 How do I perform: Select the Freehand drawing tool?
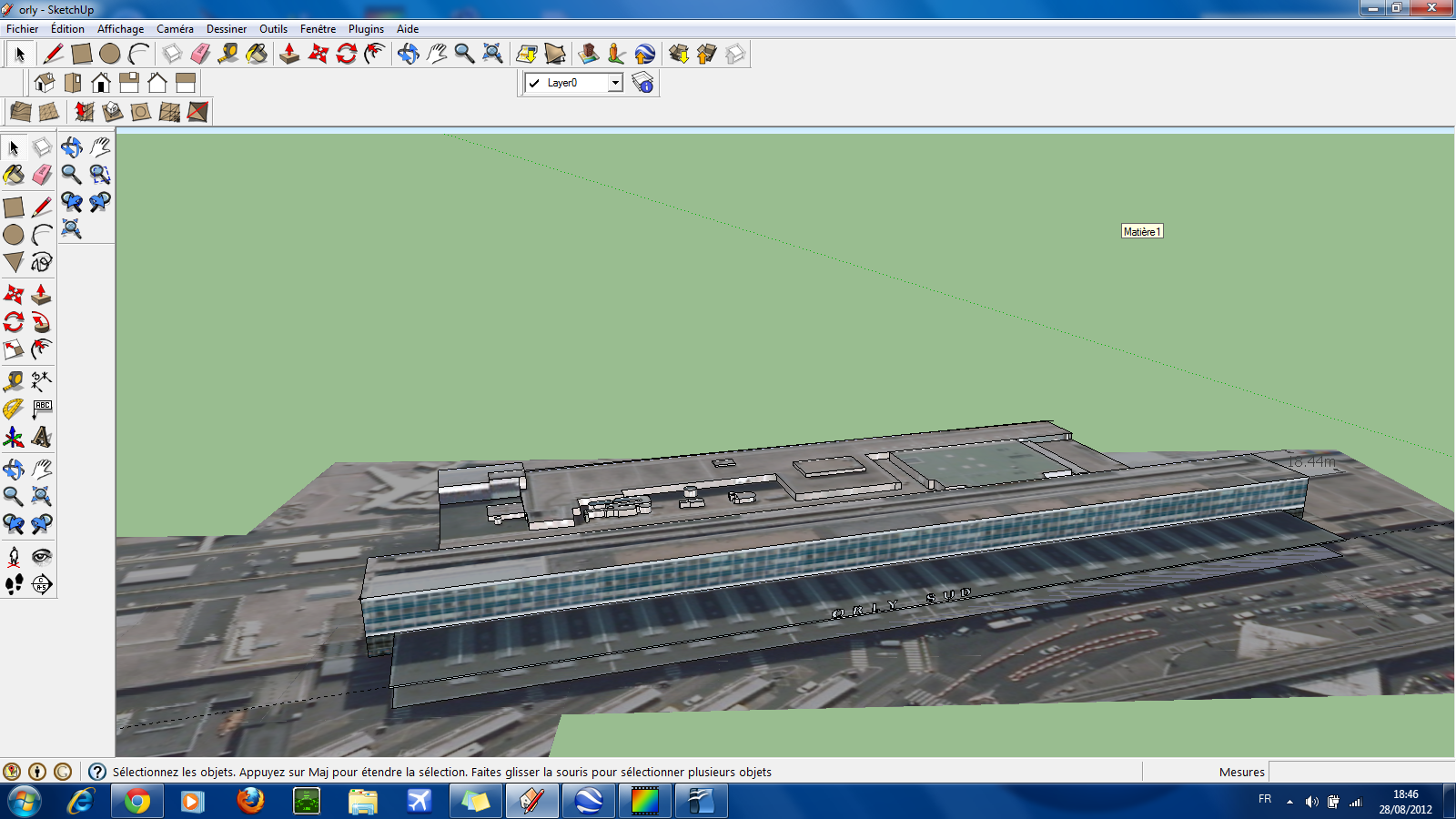click(42, 262)
